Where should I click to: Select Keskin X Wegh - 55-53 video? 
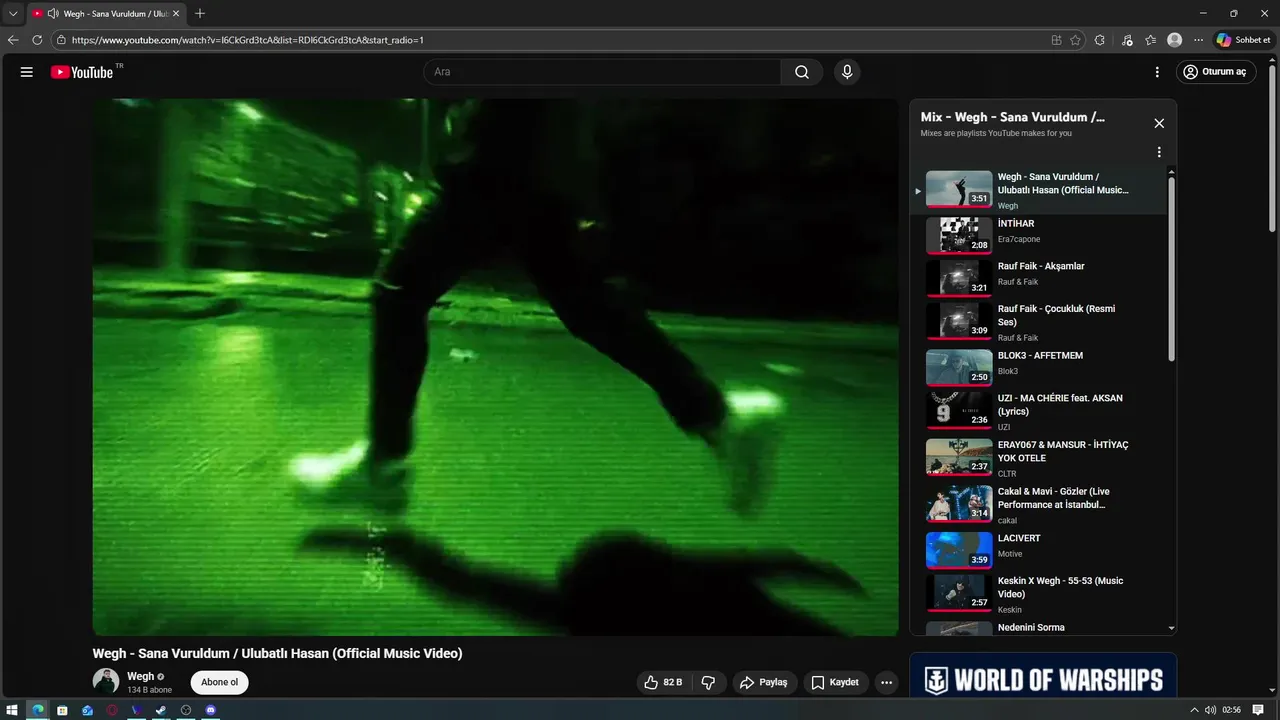[x=1040, y=594]
